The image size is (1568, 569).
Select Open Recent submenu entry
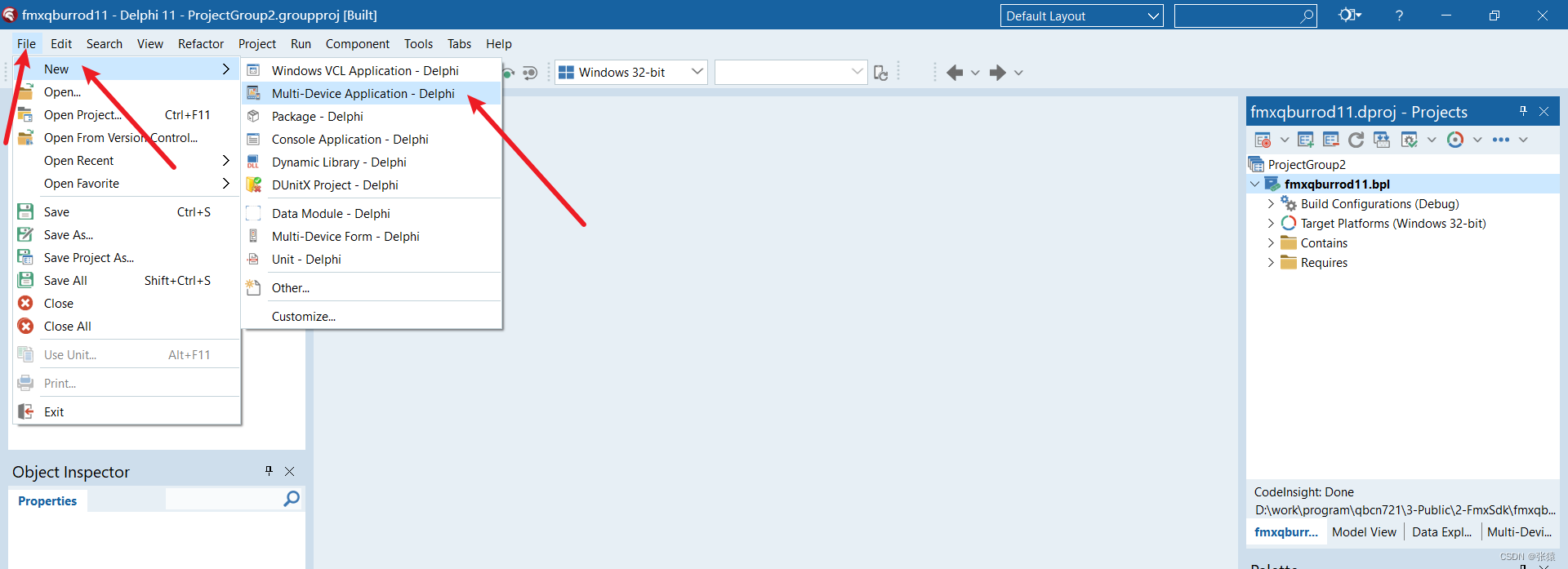point(127,160)
